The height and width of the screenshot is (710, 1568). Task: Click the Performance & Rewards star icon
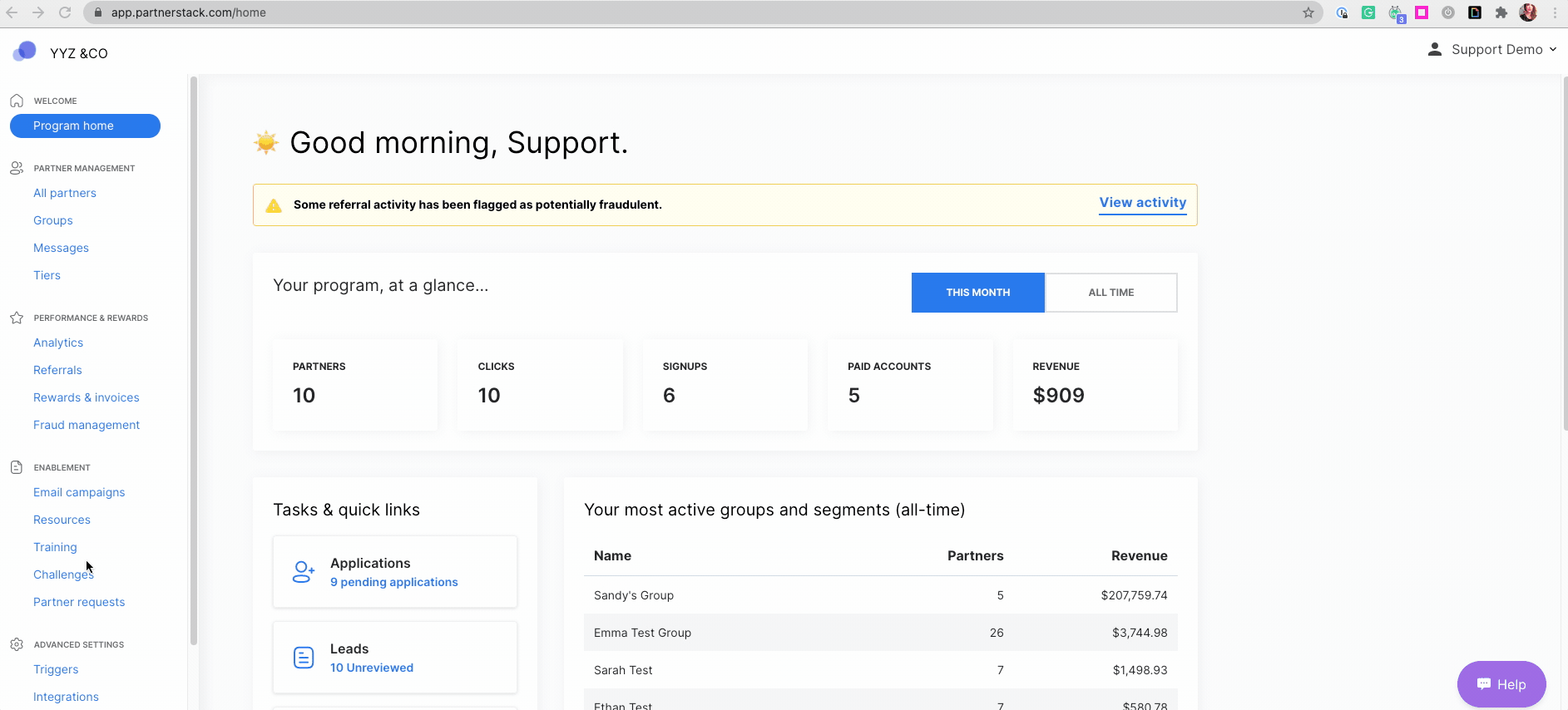click(x=17, y=318)
